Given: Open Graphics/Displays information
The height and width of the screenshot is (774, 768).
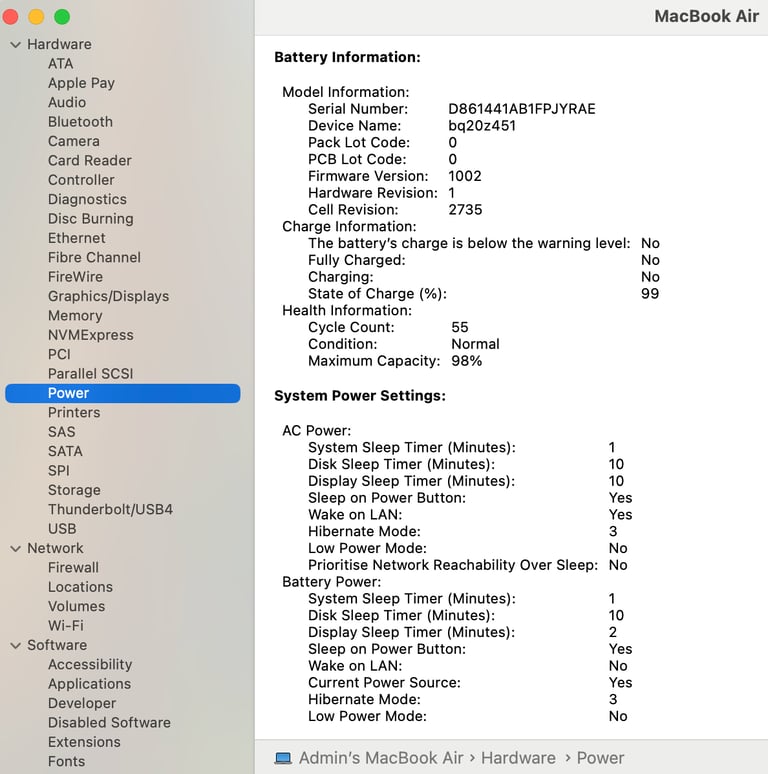Looking at the screenshot, I should pos(109,296).
